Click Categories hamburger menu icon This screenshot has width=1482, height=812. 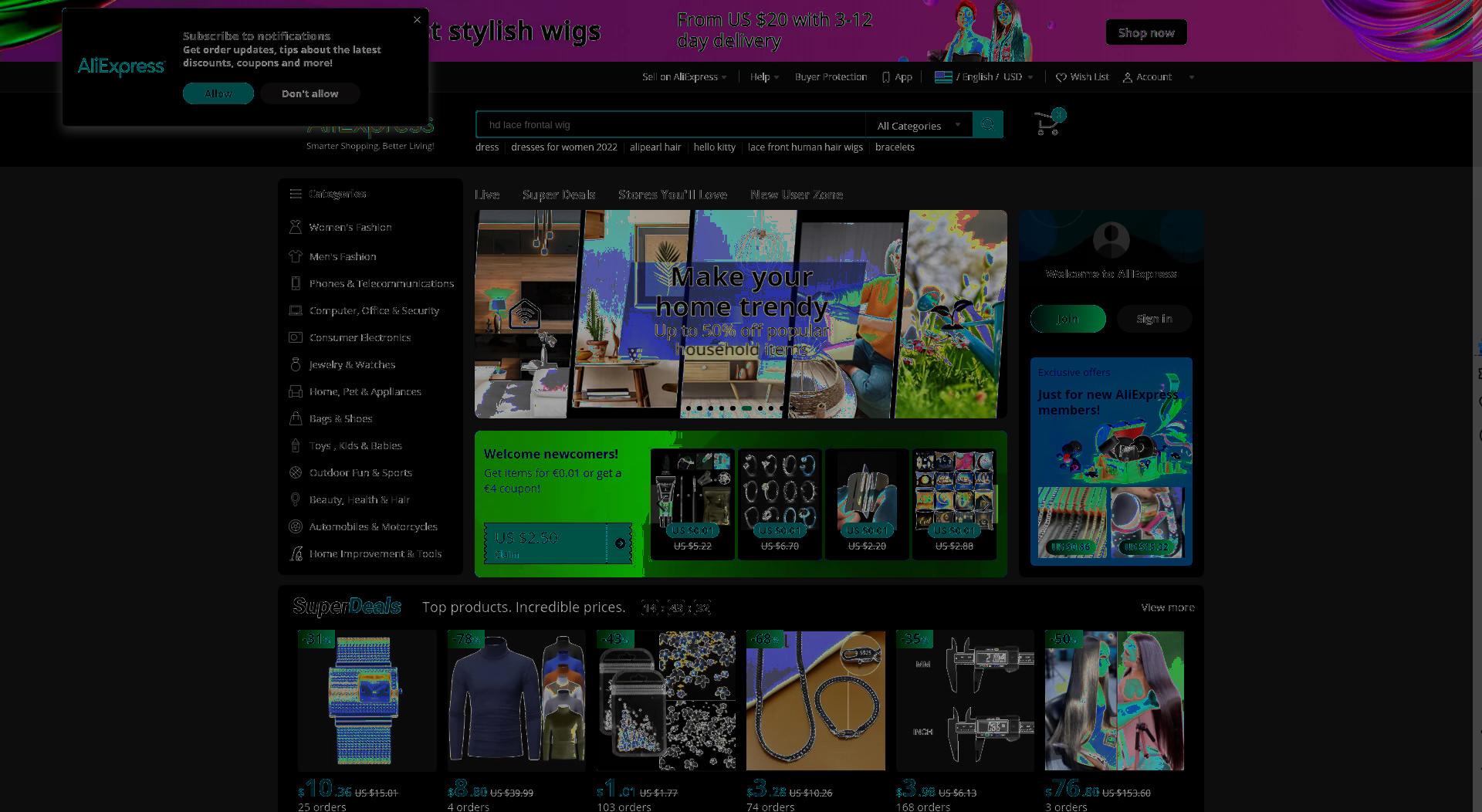click(x=296, y=194)
